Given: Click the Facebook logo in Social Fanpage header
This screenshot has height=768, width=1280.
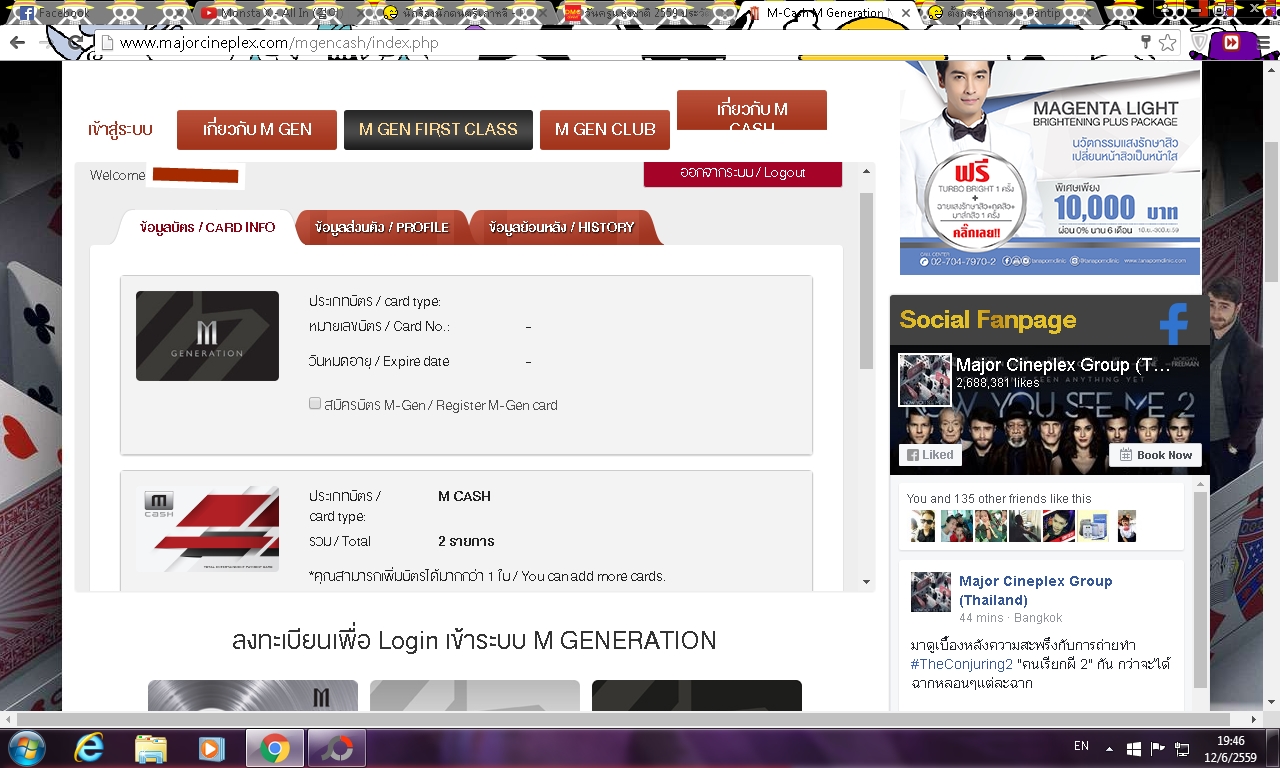Looking at the screenshot, I should (1174, 324).
